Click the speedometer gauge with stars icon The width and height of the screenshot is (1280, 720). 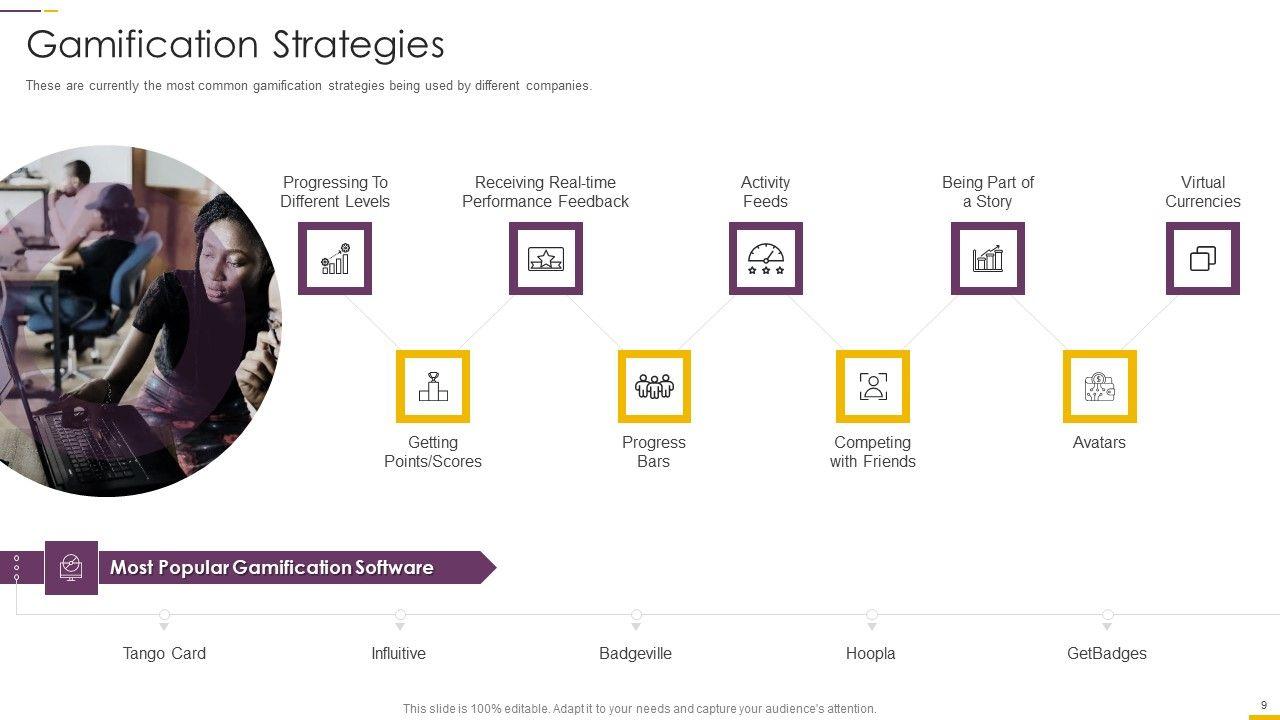(x=766, y=259)
